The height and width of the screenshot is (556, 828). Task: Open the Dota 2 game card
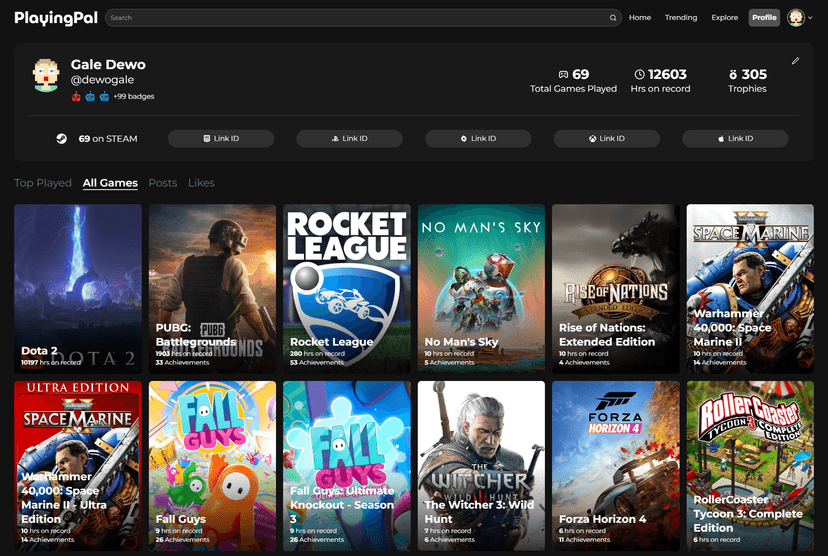(78, 289)
